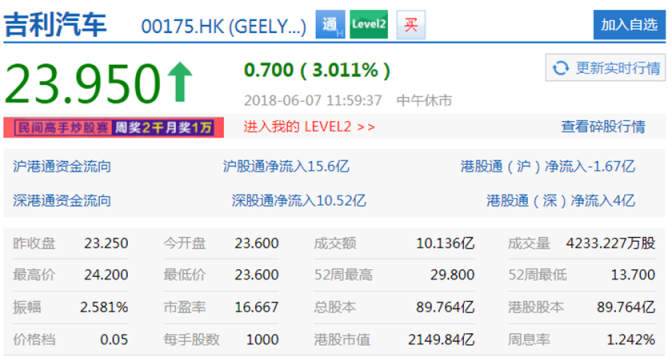Click 价格档 value 0.05
672x362 pixels.
coord(114,340)
